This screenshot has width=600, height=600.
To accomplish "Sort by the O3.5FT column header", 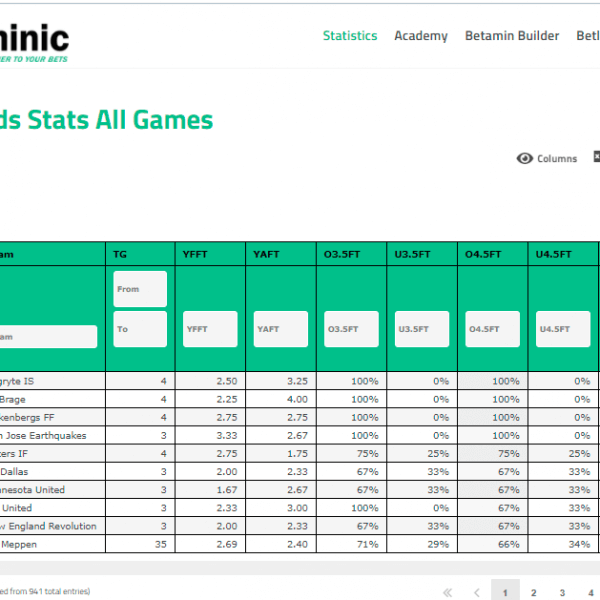I will point(351,254).
